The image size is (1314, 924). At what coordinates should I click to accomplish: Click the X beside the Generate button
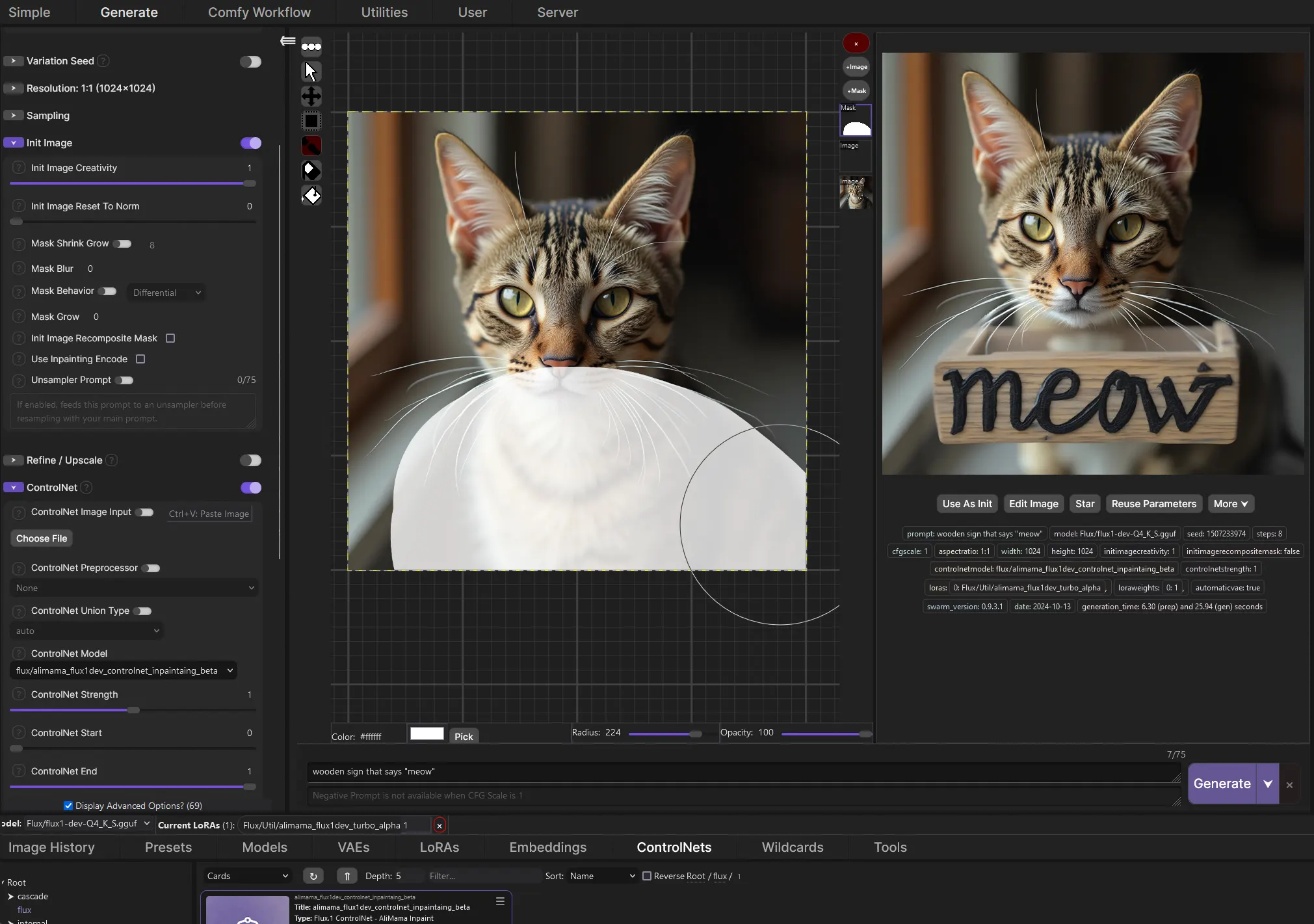[1290, 785]
